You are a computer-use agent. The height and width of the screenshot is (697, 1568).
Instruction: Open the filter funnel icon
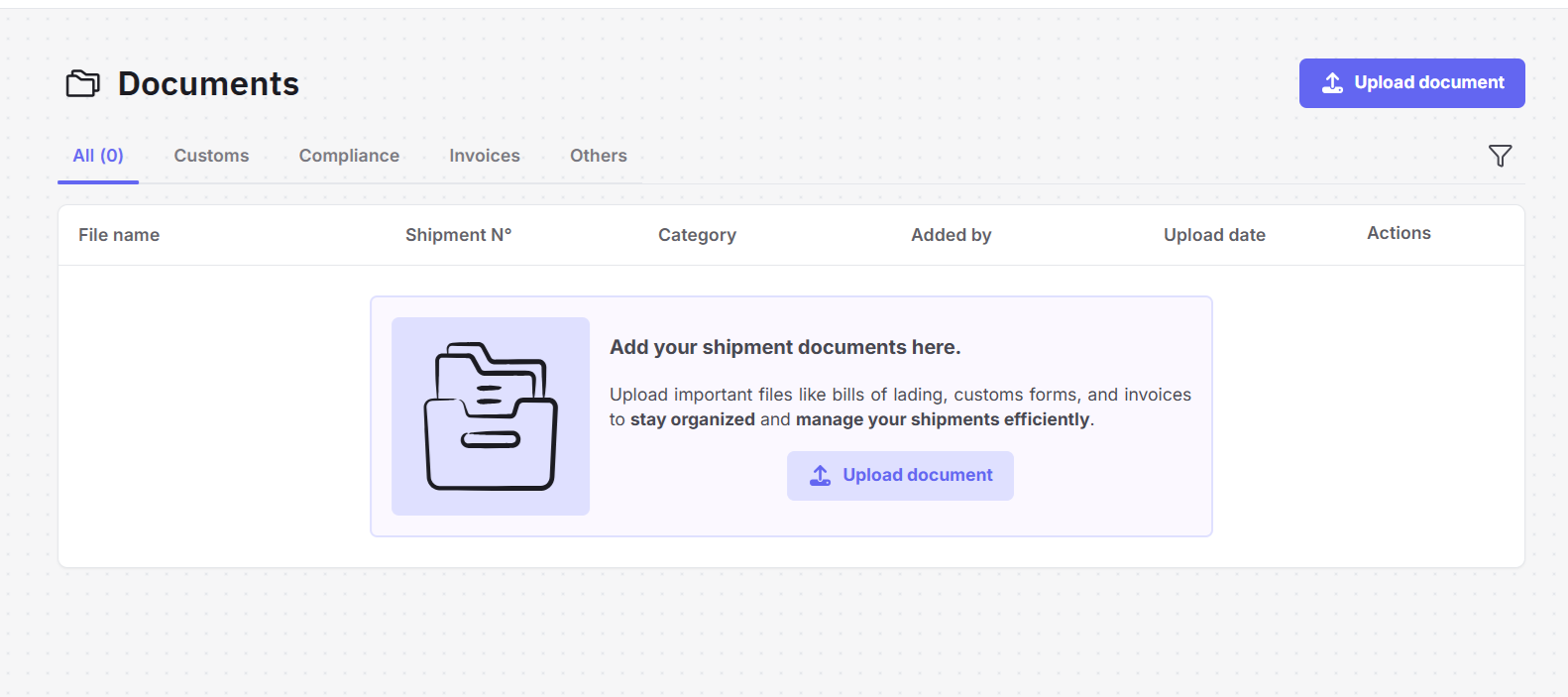[x=1500, y=156]
